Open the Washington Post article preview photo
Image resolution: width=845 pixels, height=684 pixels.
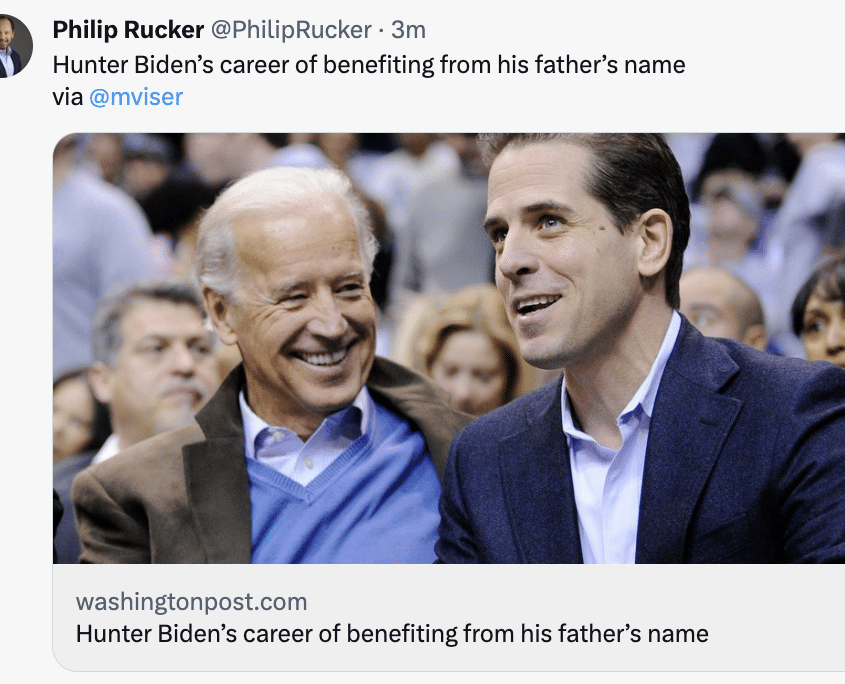[449, 348]
